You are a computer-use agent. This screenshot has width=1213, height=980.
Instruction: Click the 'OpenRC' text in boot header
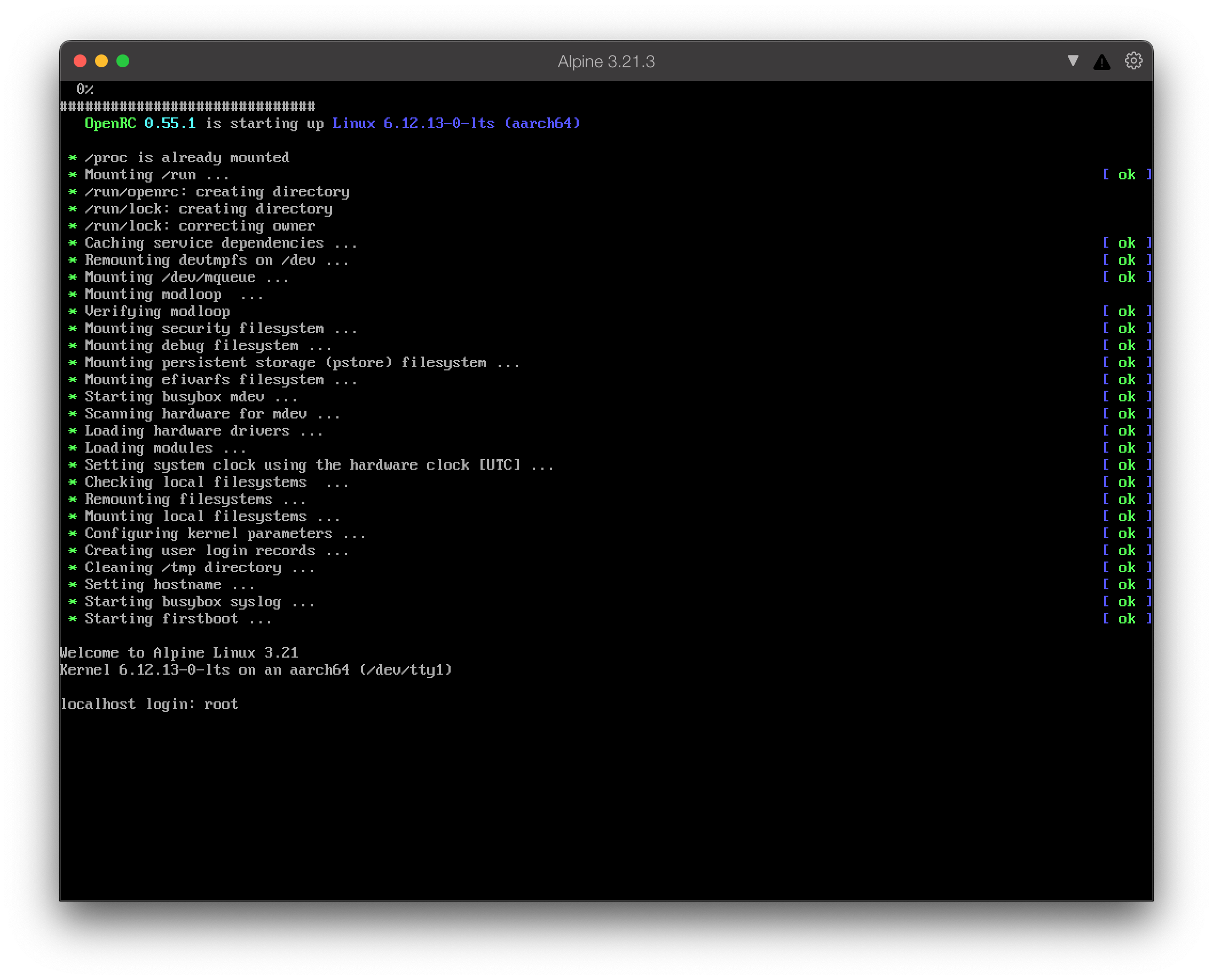tap(110, 123)
